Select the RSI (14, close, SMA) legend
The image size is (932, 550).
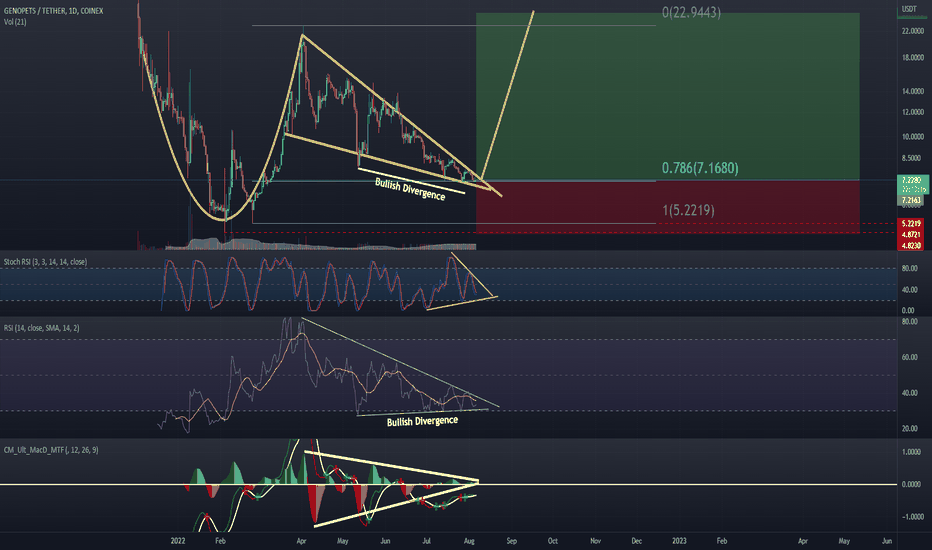42,328
